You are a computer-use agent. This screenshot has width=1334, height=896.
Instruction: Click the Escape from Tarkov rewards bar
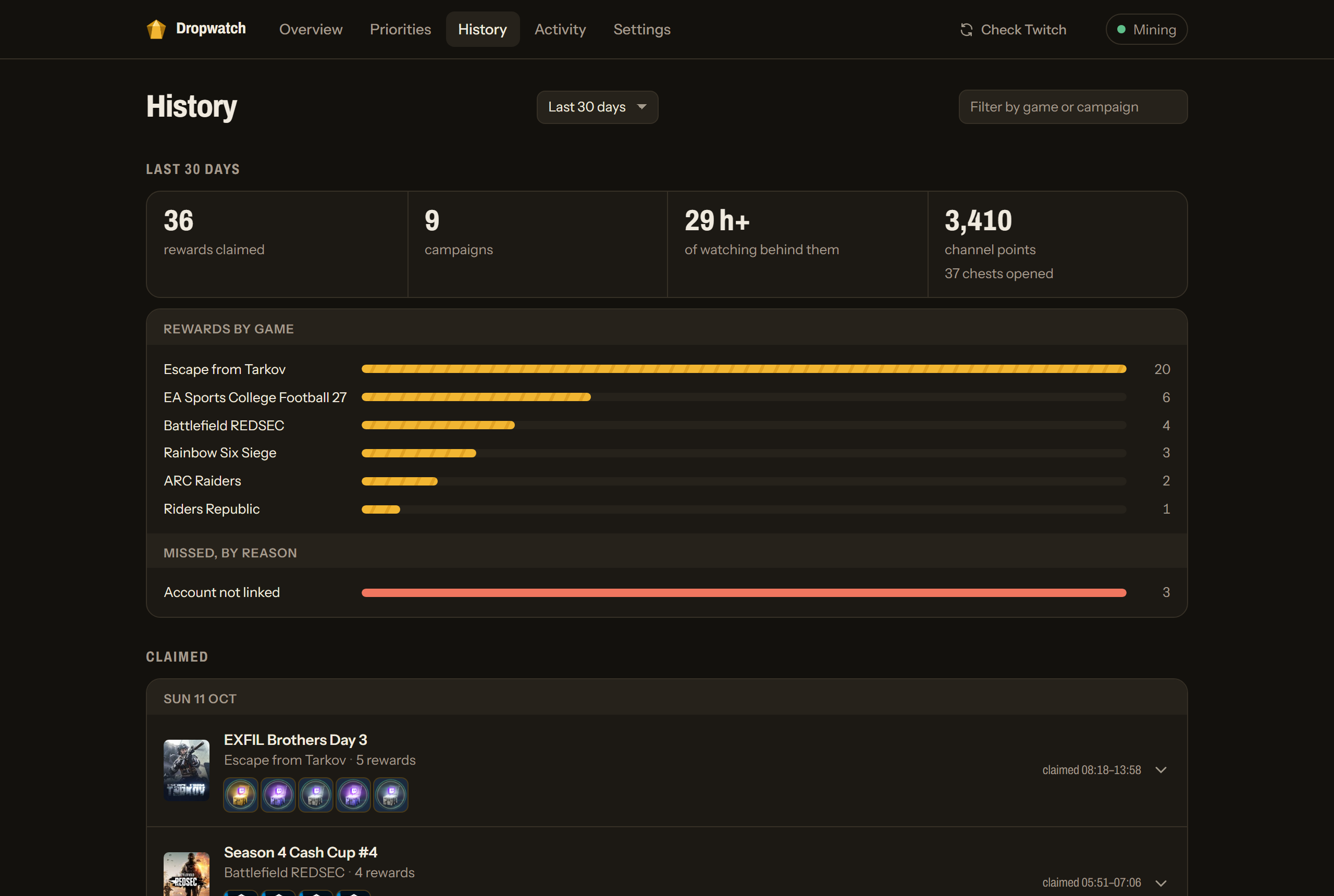tap(744, 369)
